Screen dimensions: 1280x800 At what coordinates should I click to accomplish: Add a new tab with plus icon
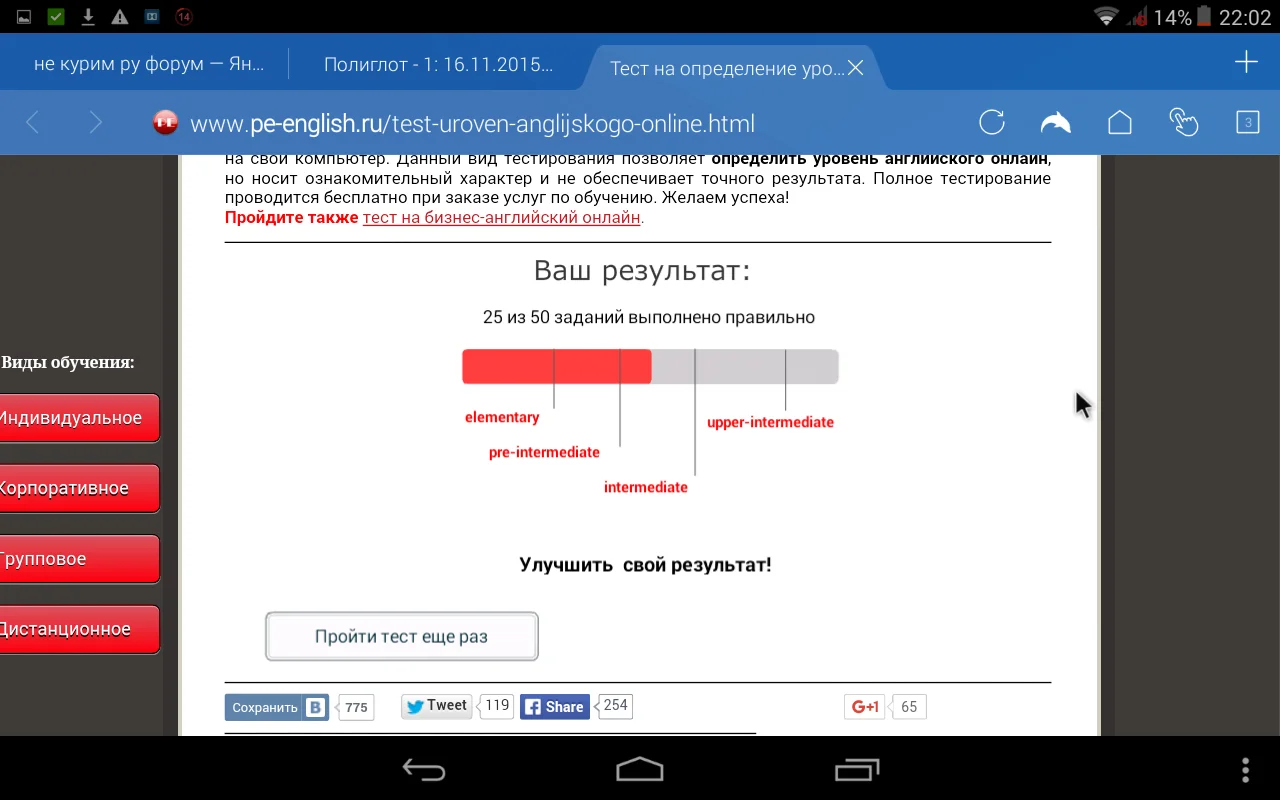(1246, 62)
